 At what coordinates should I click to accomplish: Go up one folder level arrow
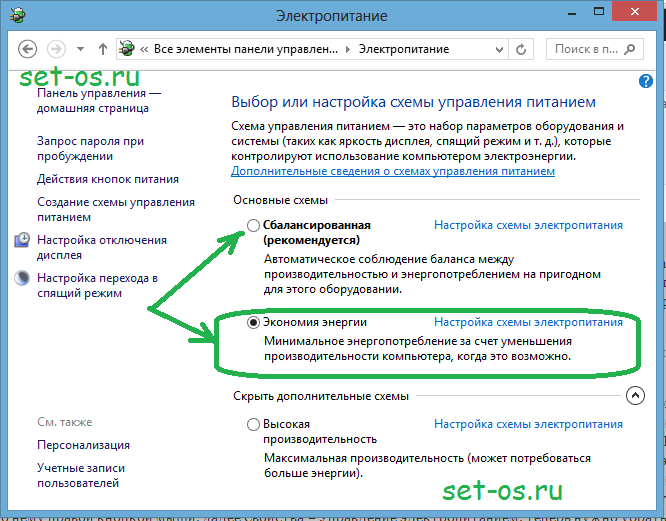pyautogui.click(x=103, y=48)
